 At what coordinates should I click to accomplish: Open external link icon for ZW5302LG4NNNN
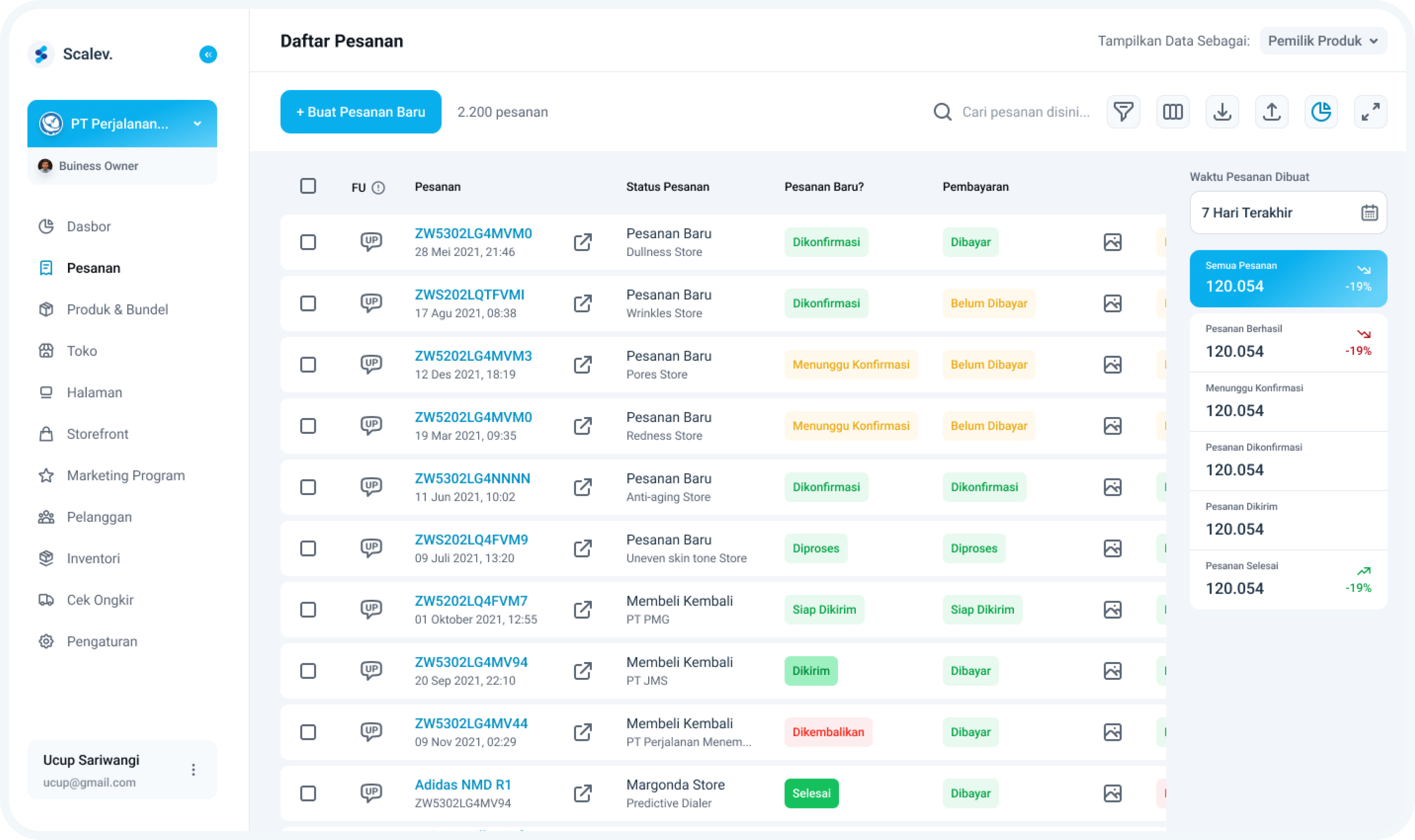[x=583, y=487]
